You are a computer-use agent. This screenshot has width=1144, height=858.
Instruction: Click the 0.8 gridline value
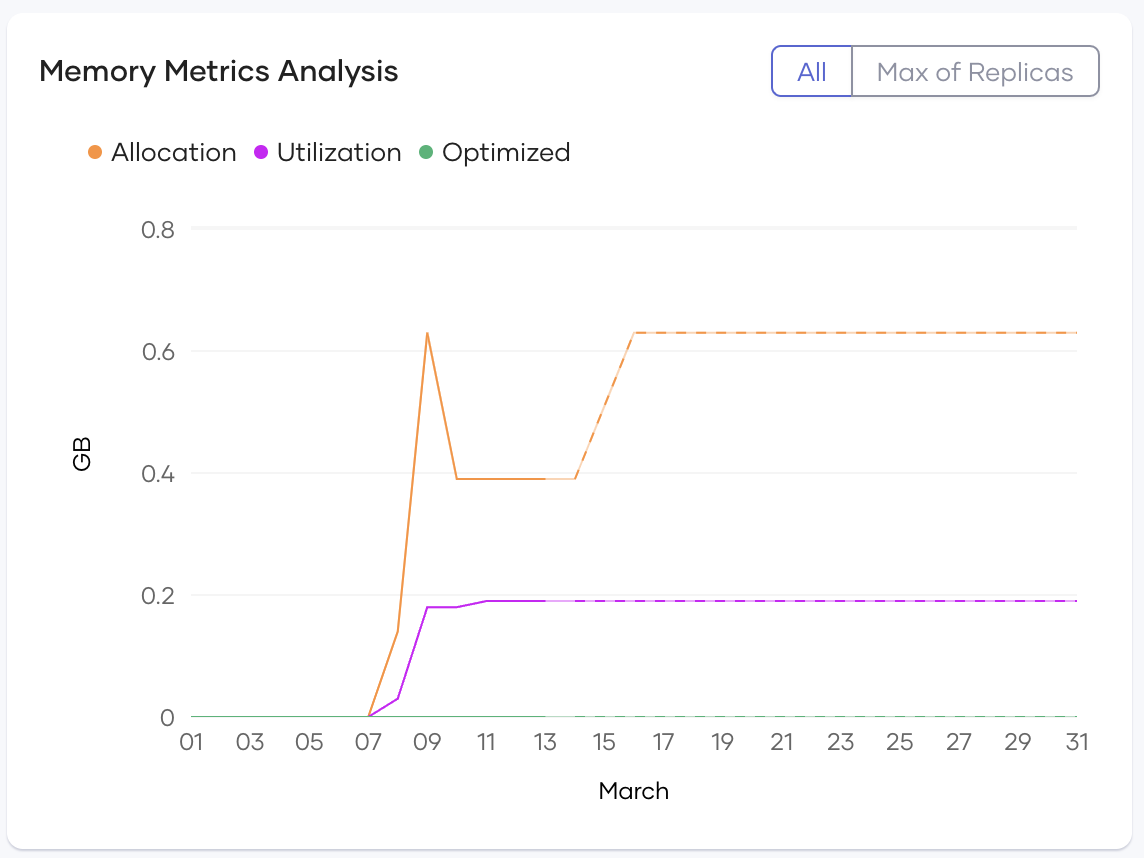click(160, 229)
